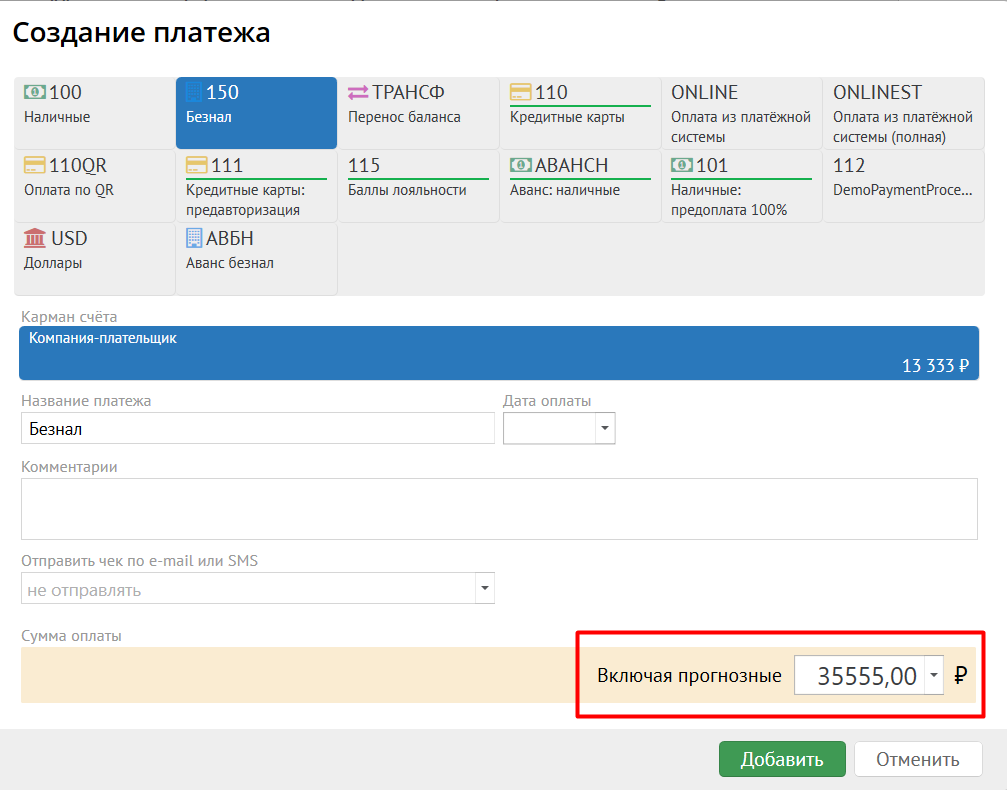Select the 150 Безнал payment tile icon
This screenshot has width=1007, height=790.
point(195,93)
